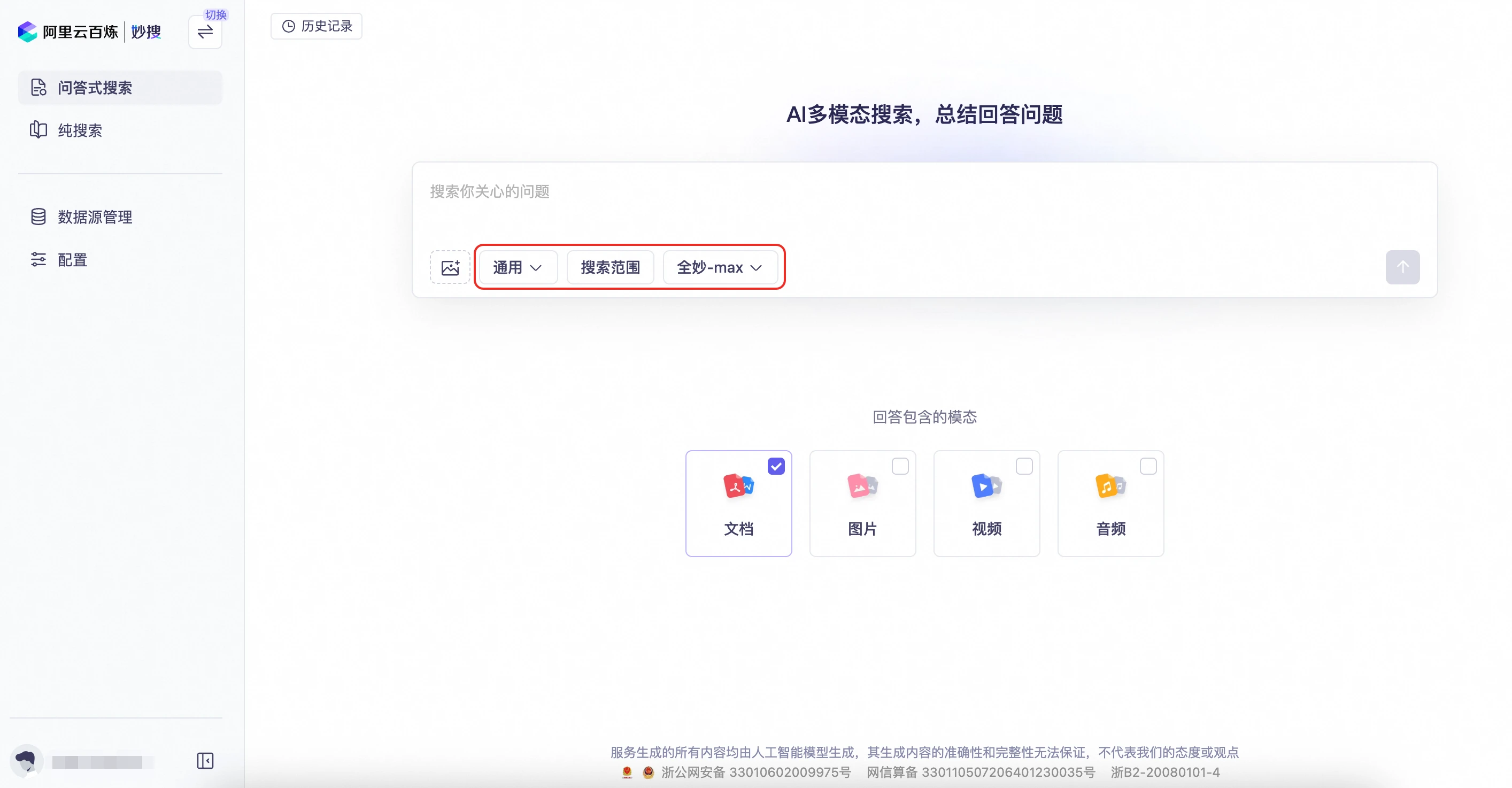Collapse the sidebar using panel icon
The height and width of the screenshot is (788, 1512).
[x=205, y=761]
